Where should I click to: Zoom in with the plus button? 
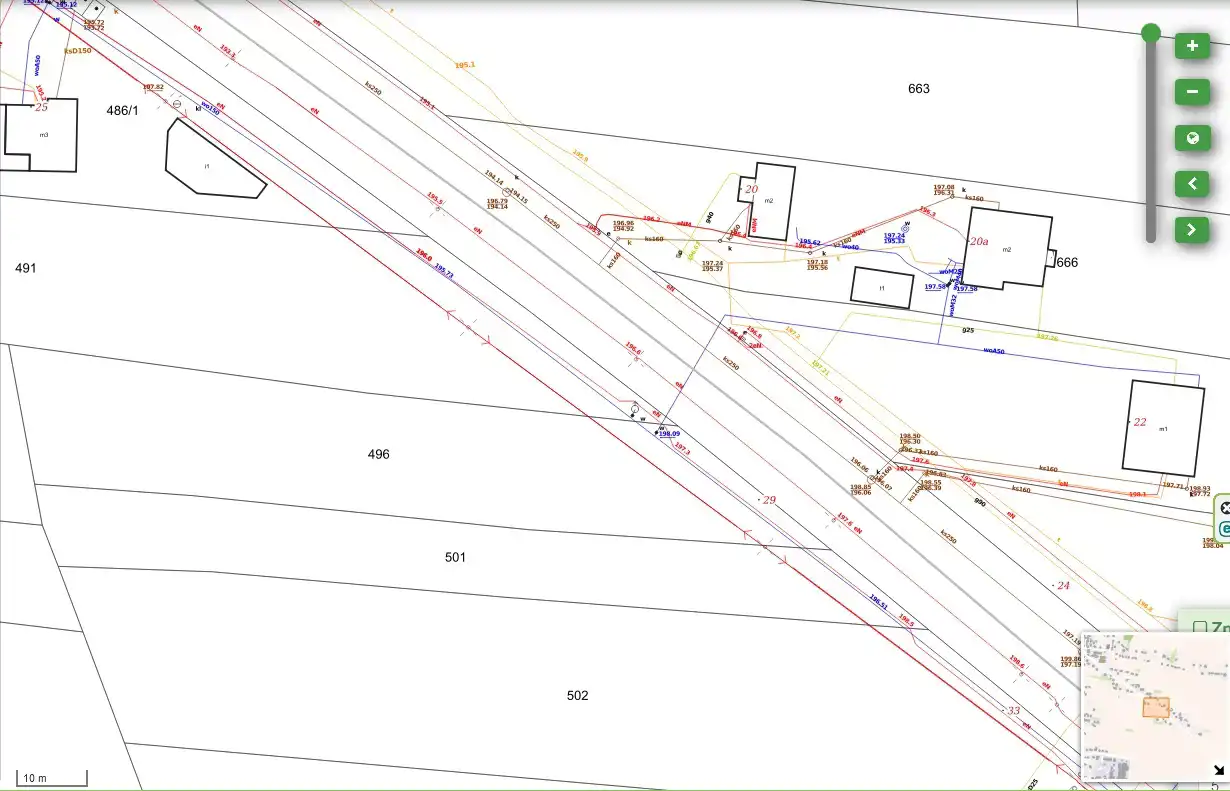point(1191,46)
